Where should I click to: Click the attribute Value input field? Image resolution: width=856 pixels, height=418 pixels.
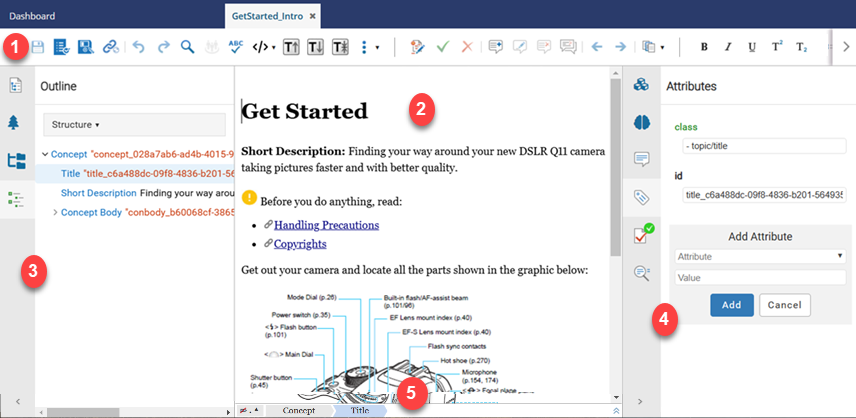[x=759, y=278]
